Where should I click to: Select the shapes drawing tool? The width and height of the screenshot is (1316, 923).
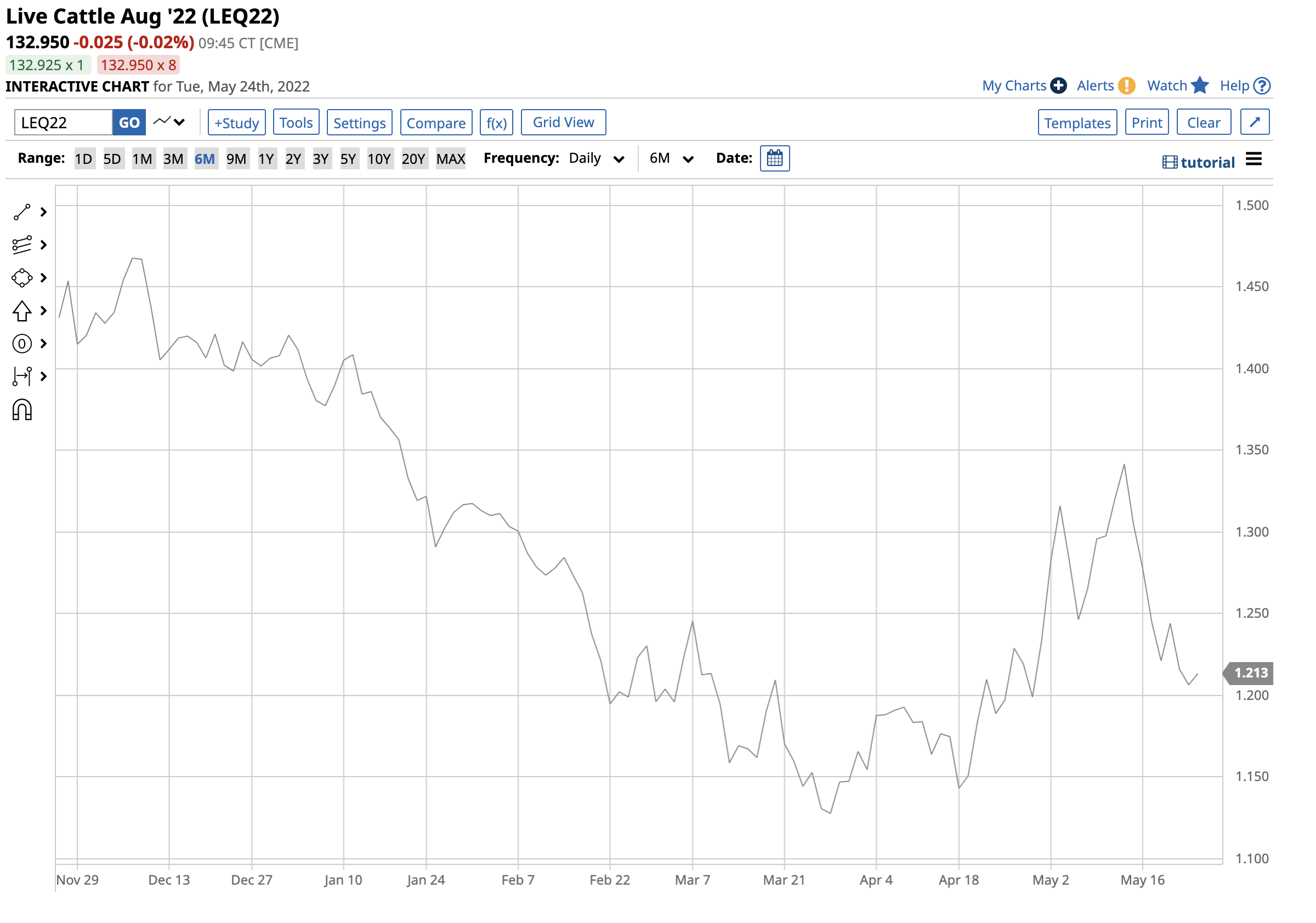click(x=22, y=278)
